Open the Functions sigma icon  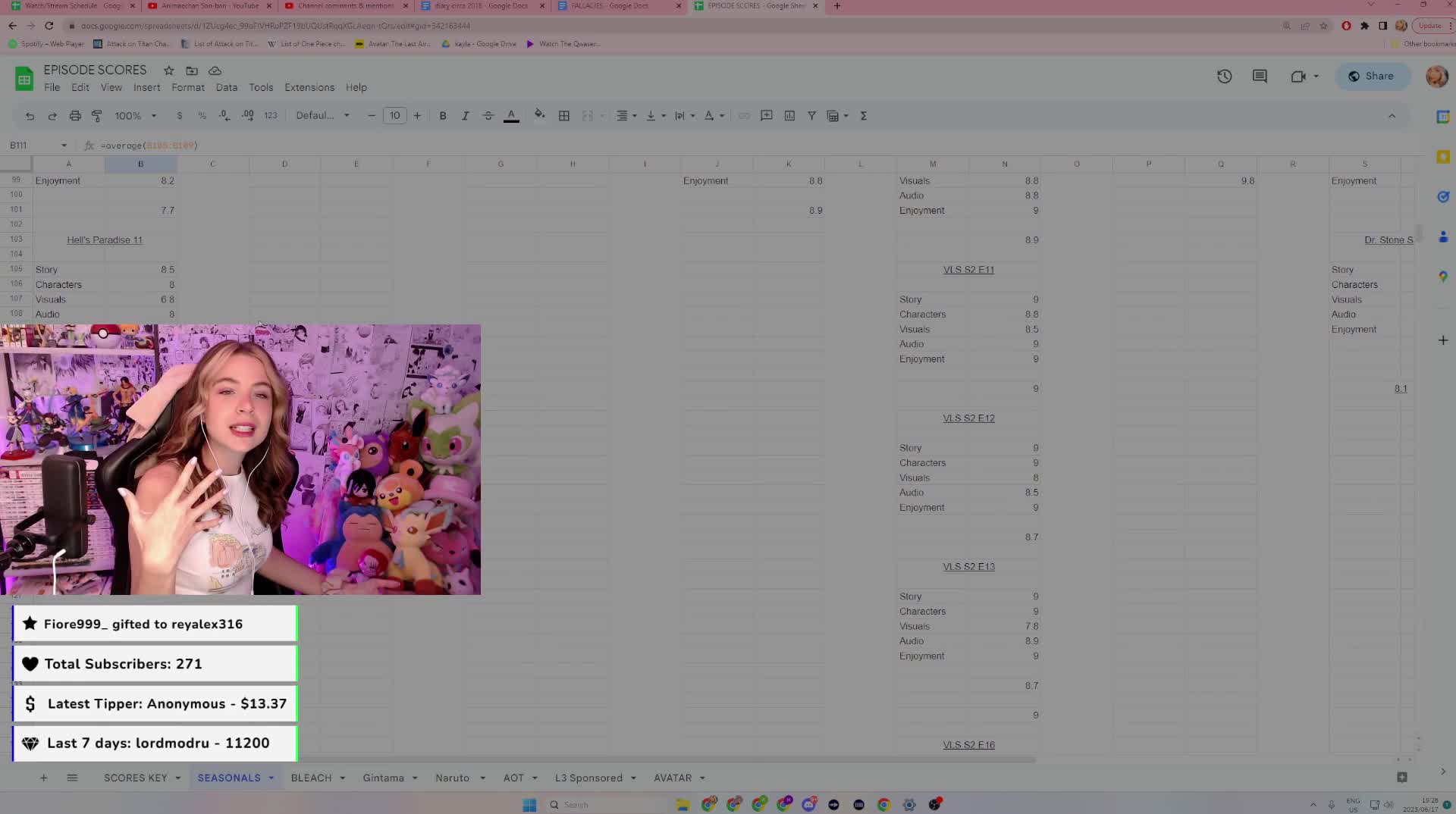click(864, 116)
